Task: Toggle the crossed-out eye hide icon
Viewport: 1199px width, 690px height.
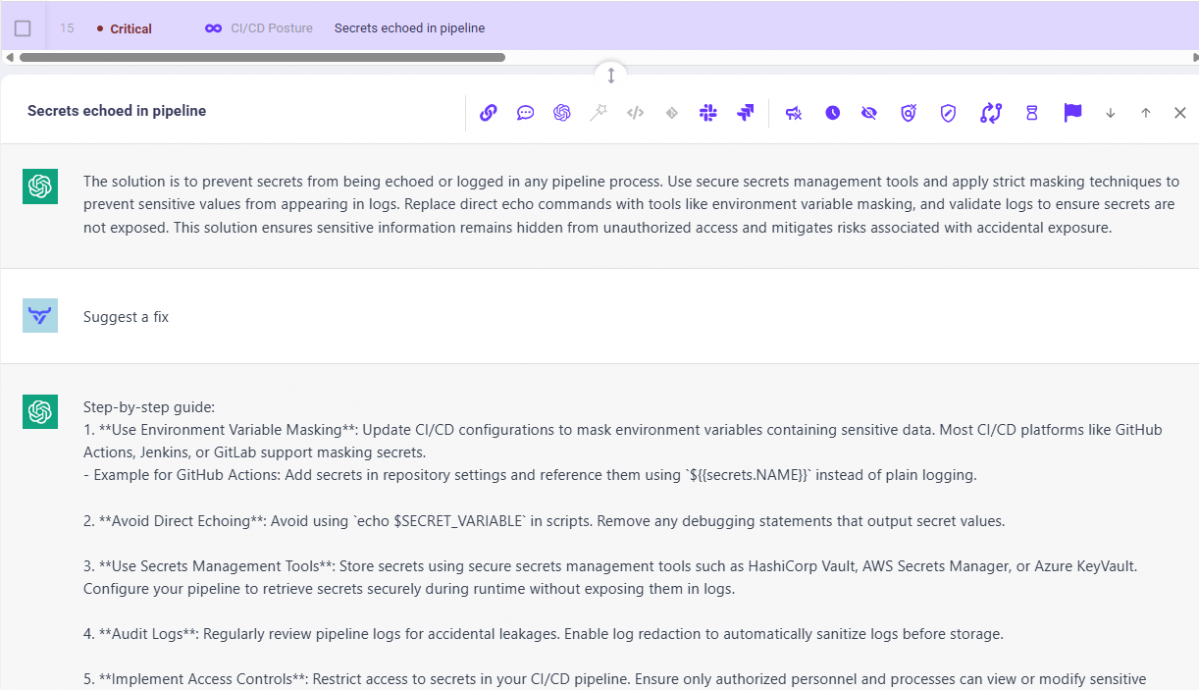Action: (869, 113)
